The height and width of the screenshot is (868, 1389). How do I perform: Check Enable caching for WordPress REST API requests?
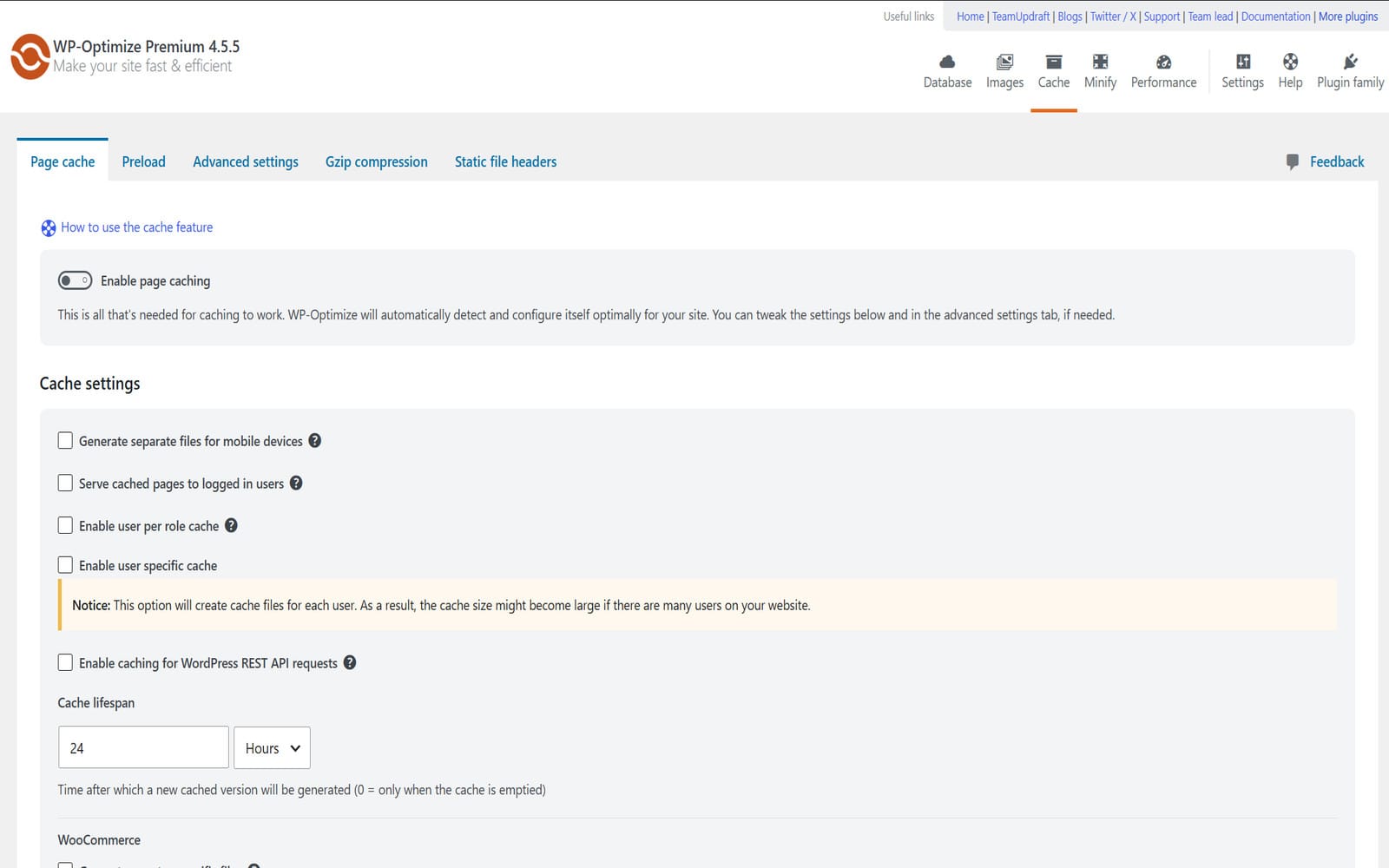(65, 662)
